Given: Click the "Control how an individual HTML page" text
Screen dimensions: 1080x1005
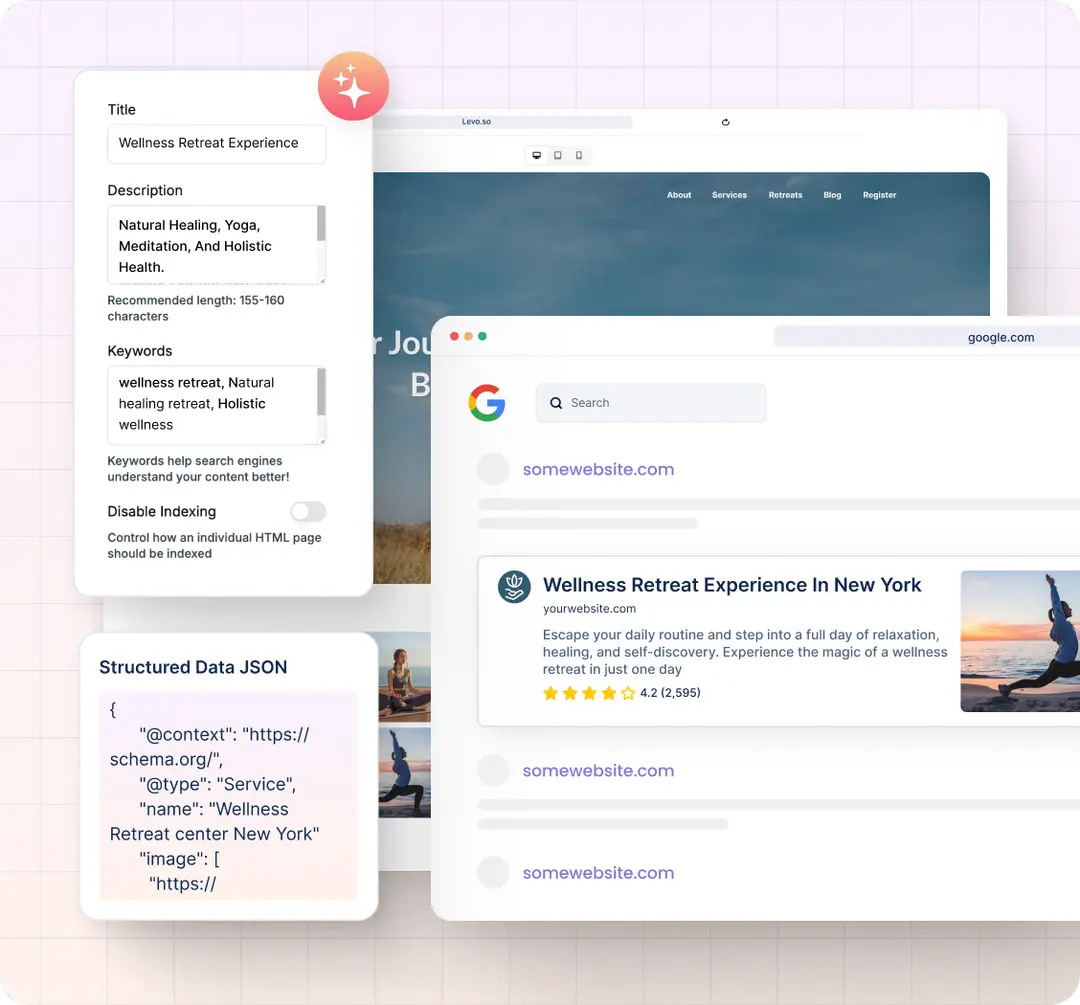Looking at the screenshot, I should tap(214, 545).
